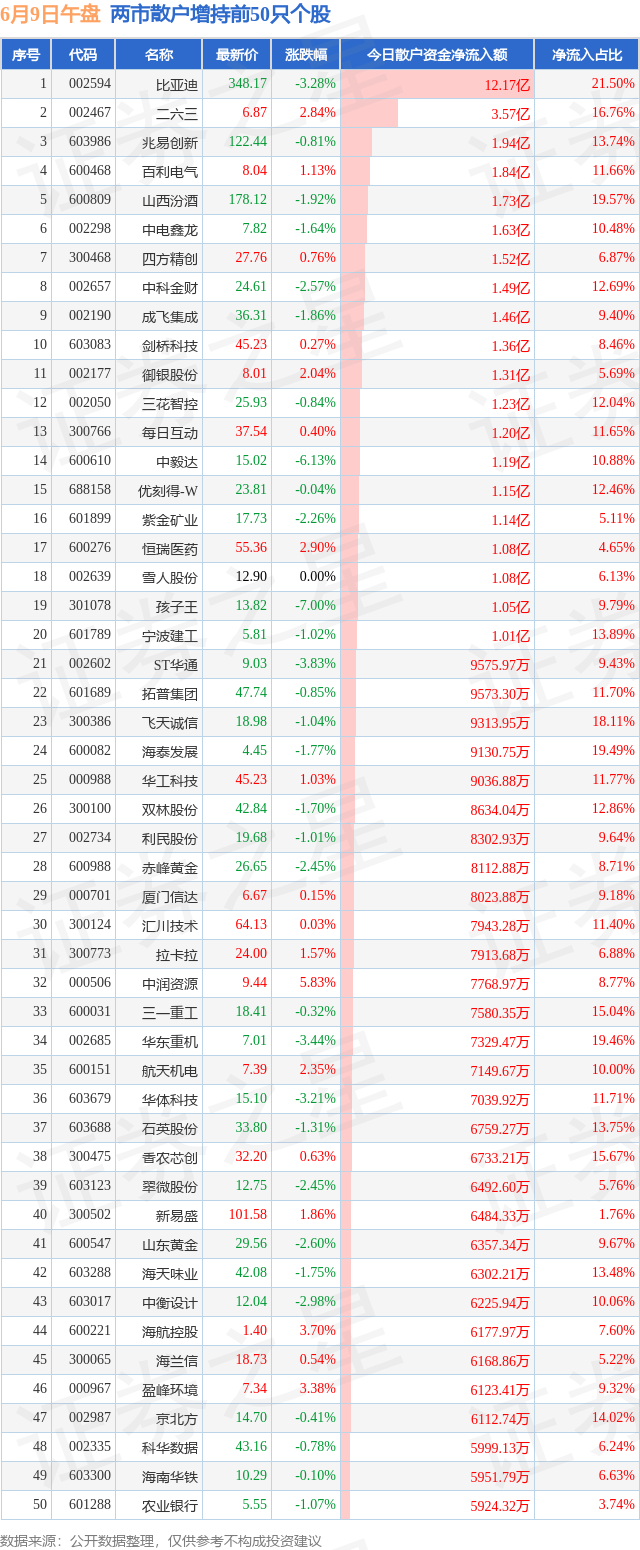Click the 今日散户资金净流入额 column header
The height and width of the screenshot is (1550, 640).
point(437,55)
